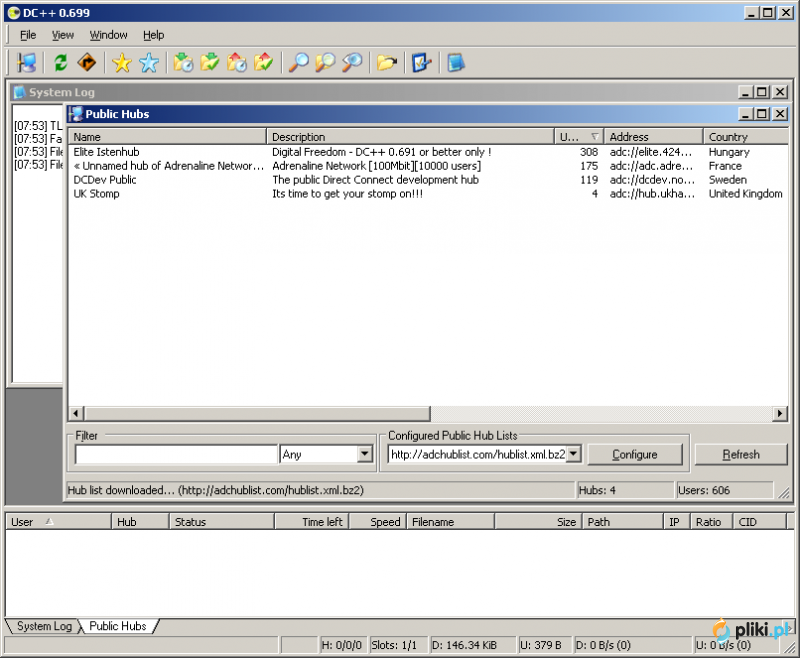The image size is (800, 658).
Task: Click the Refresh button
Action: (x=741, y=454)
